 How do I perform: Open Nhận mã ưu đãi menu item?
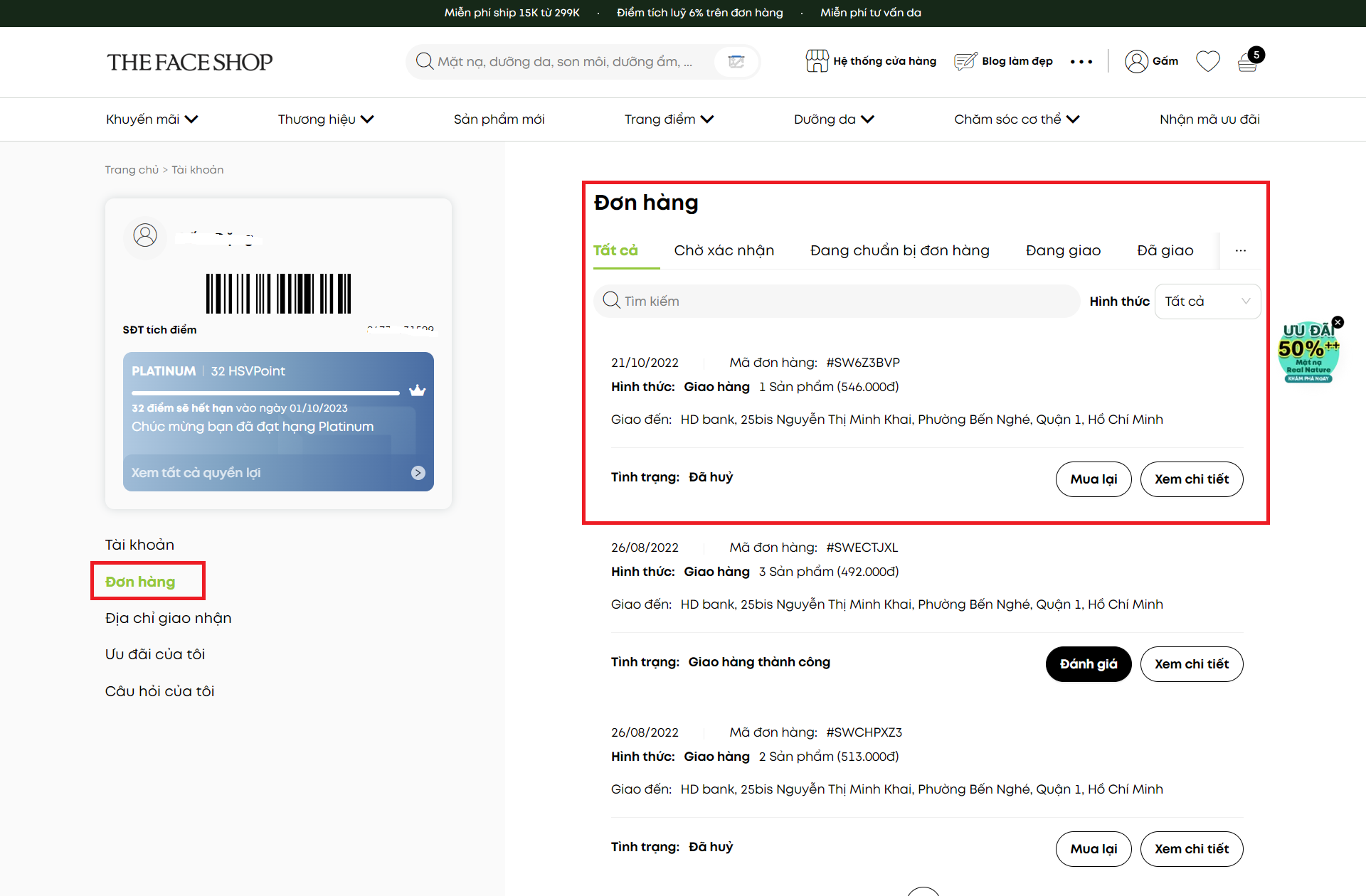click(x=1209, y=119)
